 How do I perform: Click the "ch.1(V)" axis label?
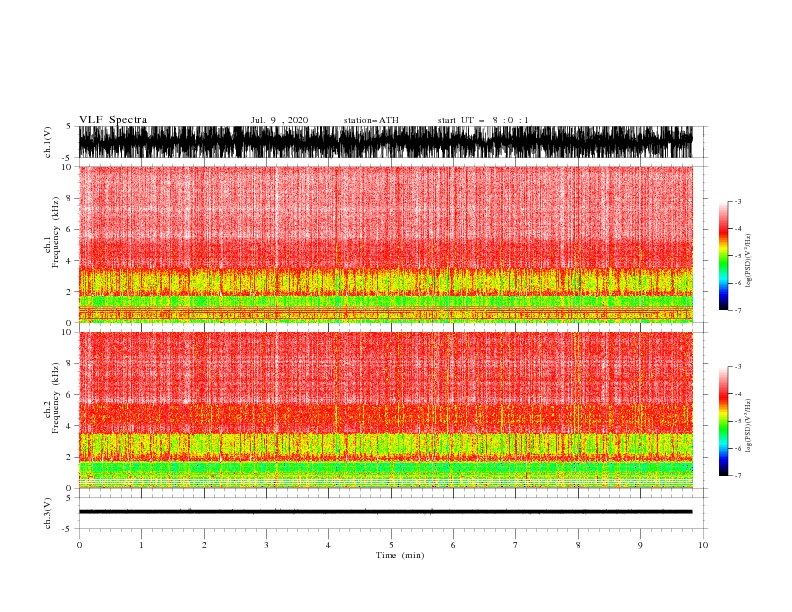point(48,142)
